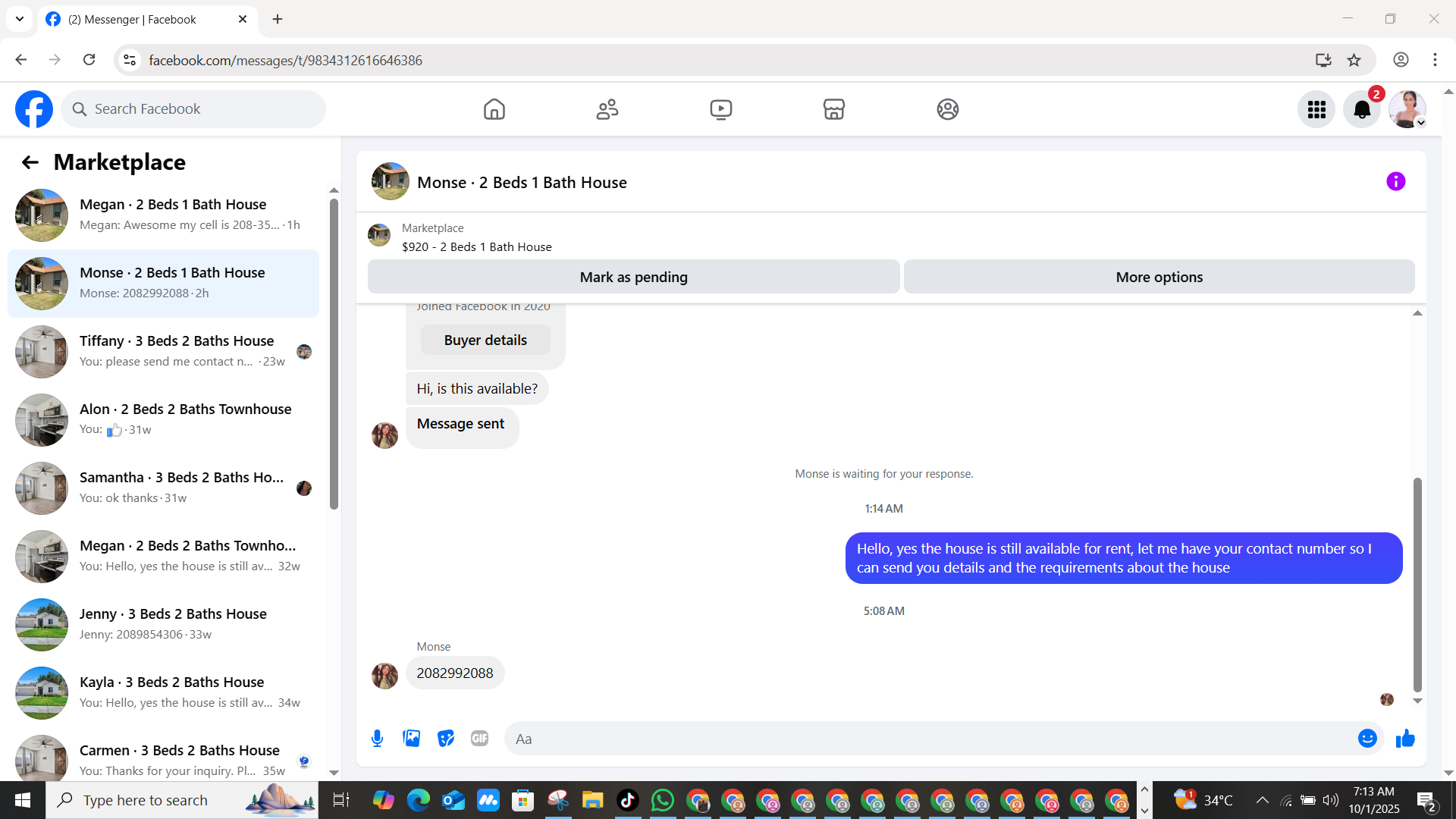This screenshot has width=1456, height=819.
Task: Click More options button
Action: click(1159, 277)
